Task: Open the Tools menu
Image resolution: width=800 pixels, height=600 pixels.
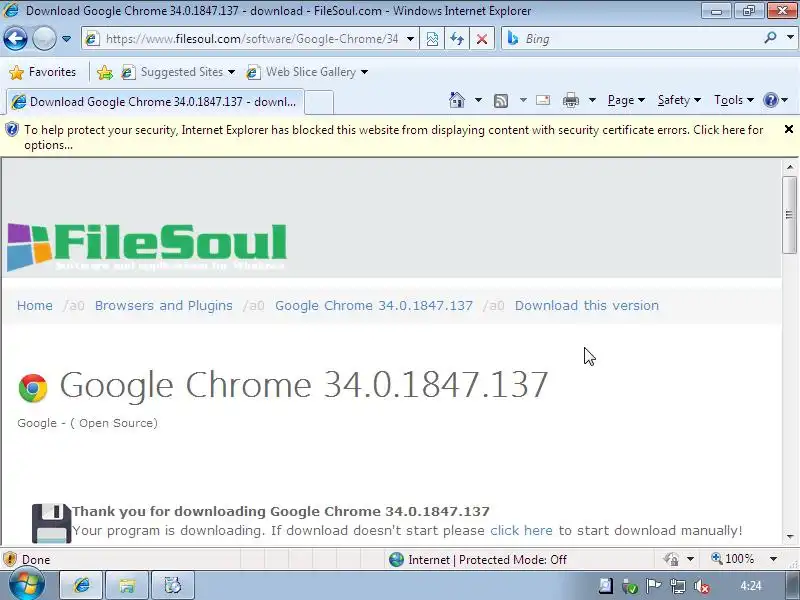Action: pyautogui.click(x=734, y=100)
